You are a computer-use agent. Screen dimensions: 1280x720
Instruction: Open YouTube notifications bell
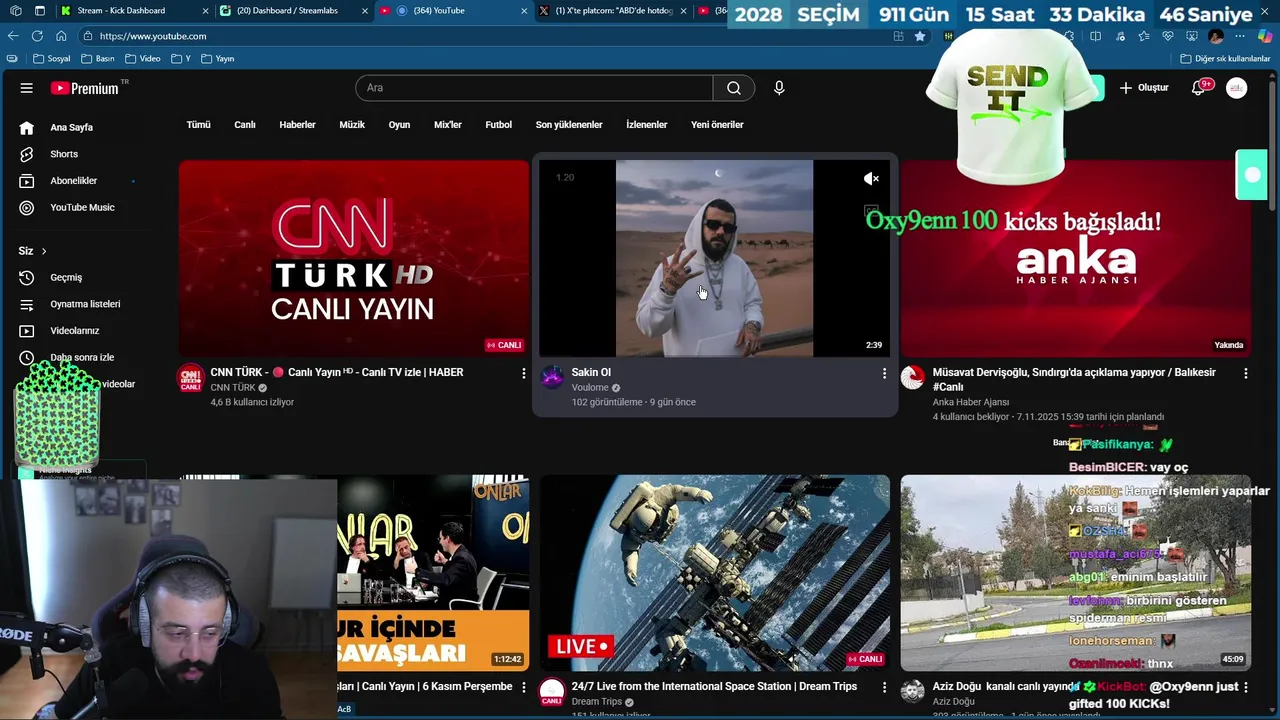[1198, 88]
